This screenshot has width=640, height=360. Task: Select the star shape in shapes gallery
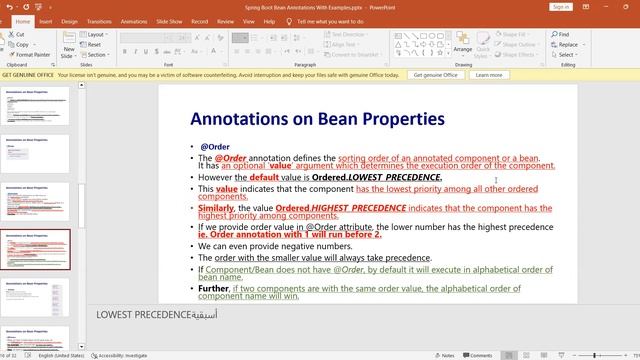tap(440, 53)
